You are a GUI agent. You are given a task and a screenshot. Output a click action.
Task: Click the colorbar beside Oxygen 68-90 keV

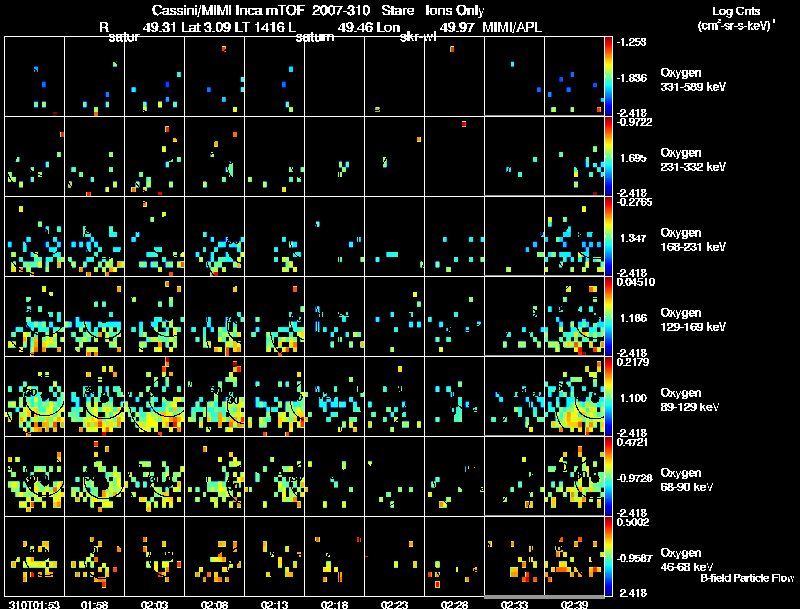608,476
